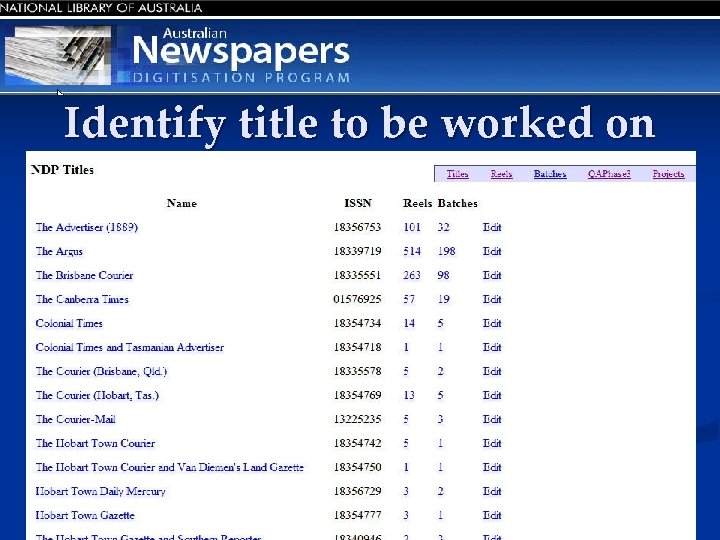The width and height of the screenshot is (720, 540).
Task: Open the 198 batches for The Argus
Action: coord(446,251)
